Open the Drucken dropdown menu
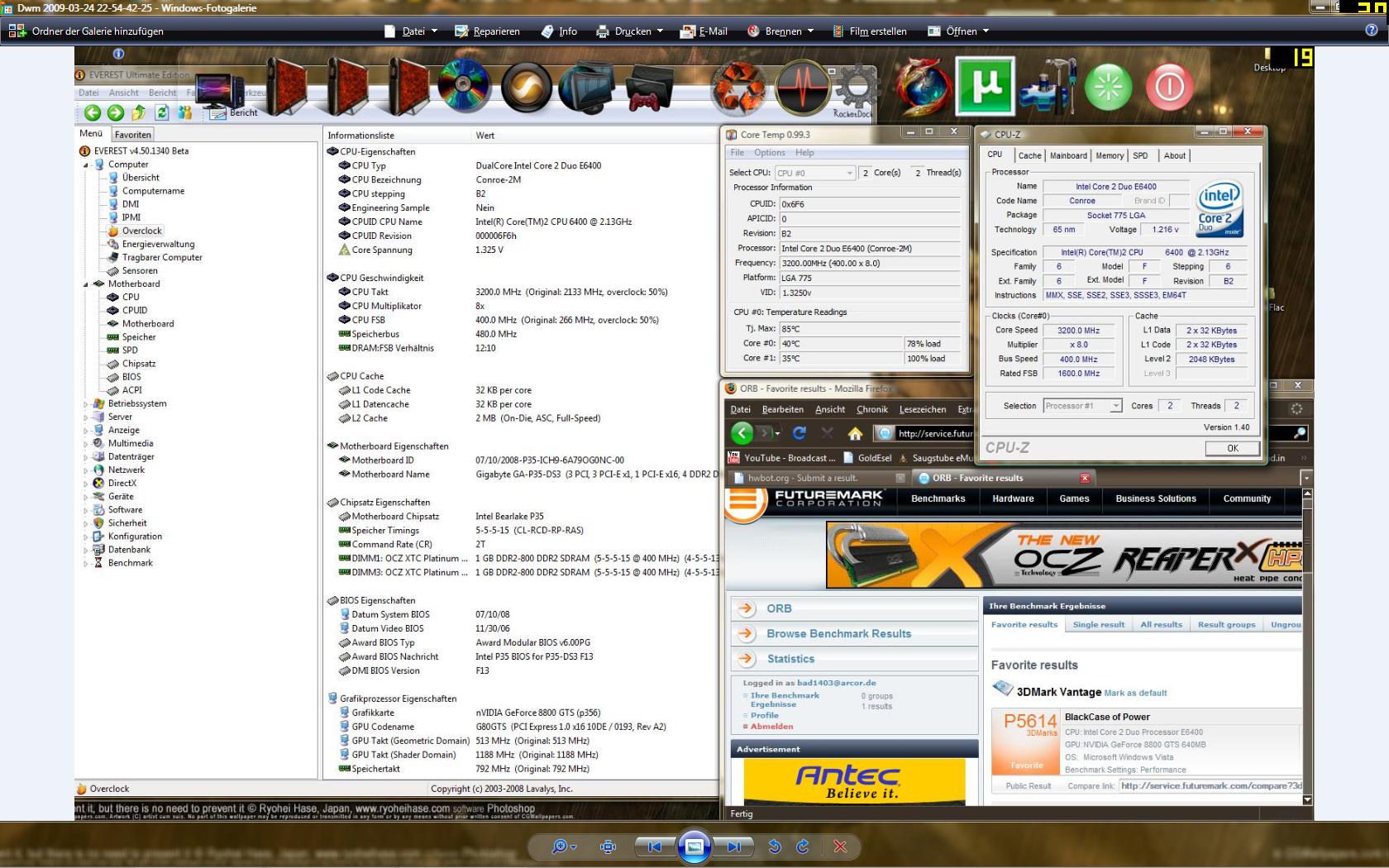This screenshot has height=868, width=1389. (630, 31)
